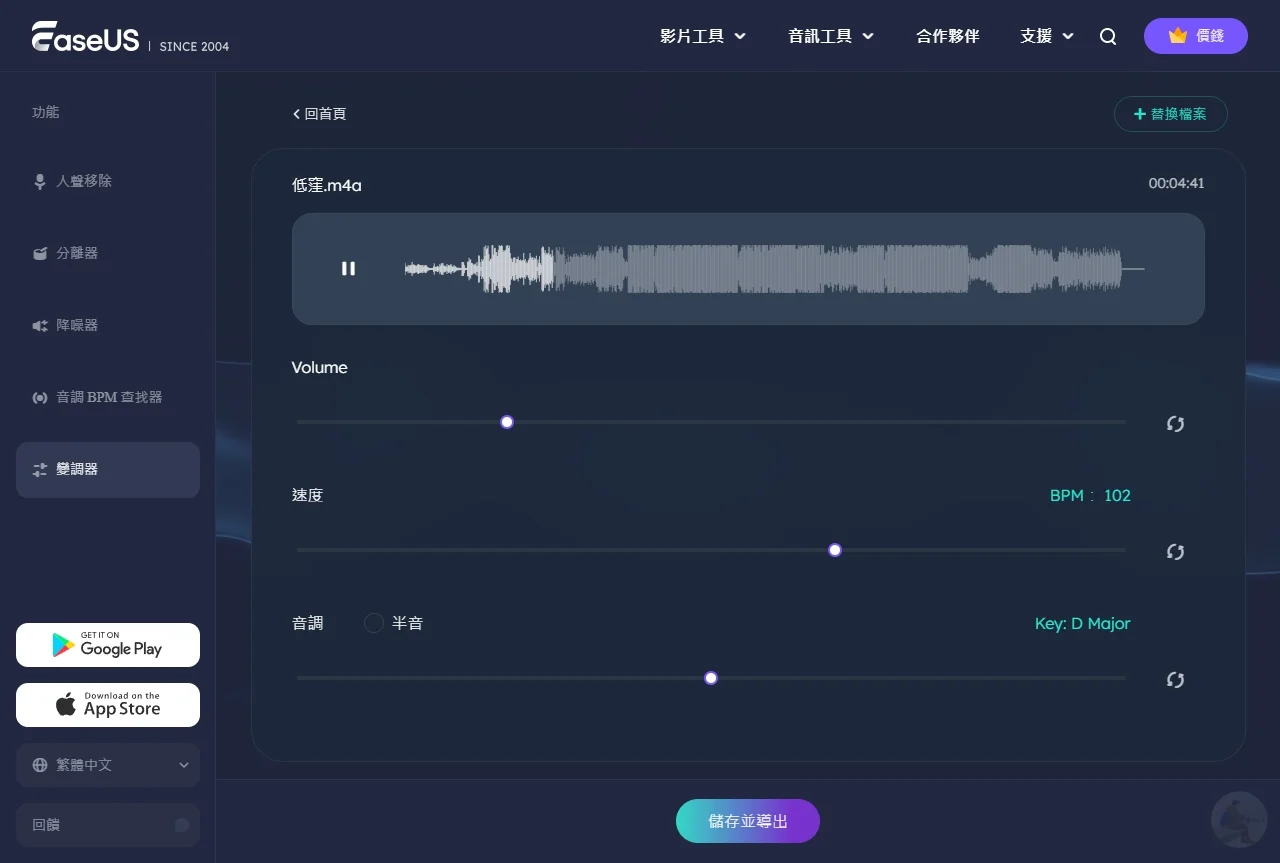Select 變調器 in the sidebar
The width and height of the screenshot is (1280, 863).
point(108,469)
